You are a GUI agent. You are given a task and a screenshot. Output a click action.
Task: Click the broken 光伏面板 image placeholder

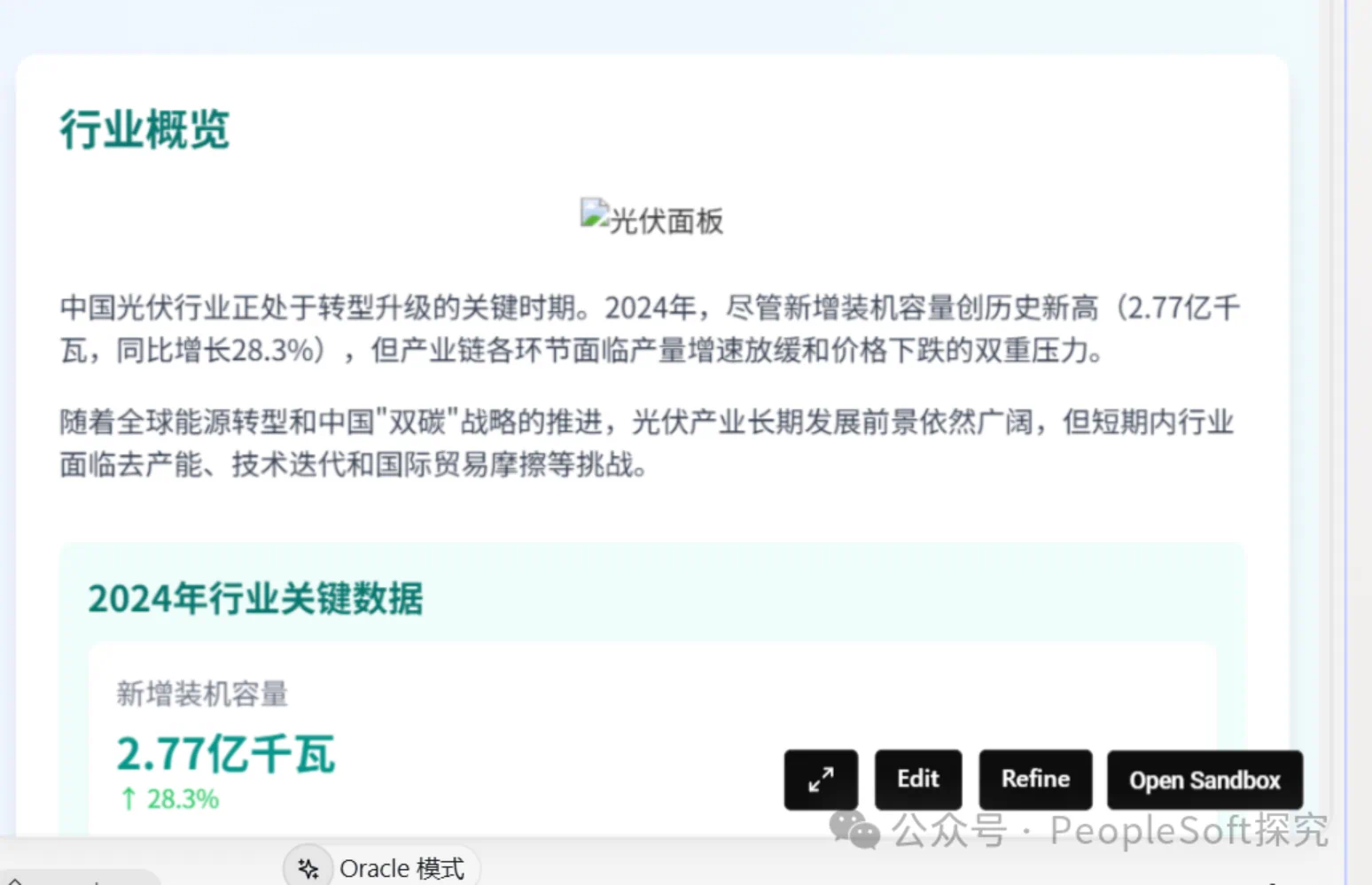[652, 218]
